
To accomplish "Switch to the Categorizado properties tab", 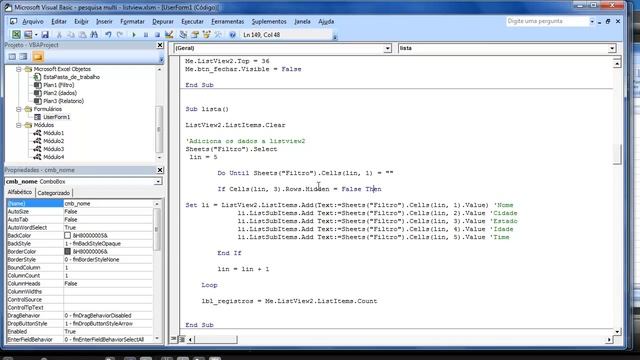I will click(53, 193).
